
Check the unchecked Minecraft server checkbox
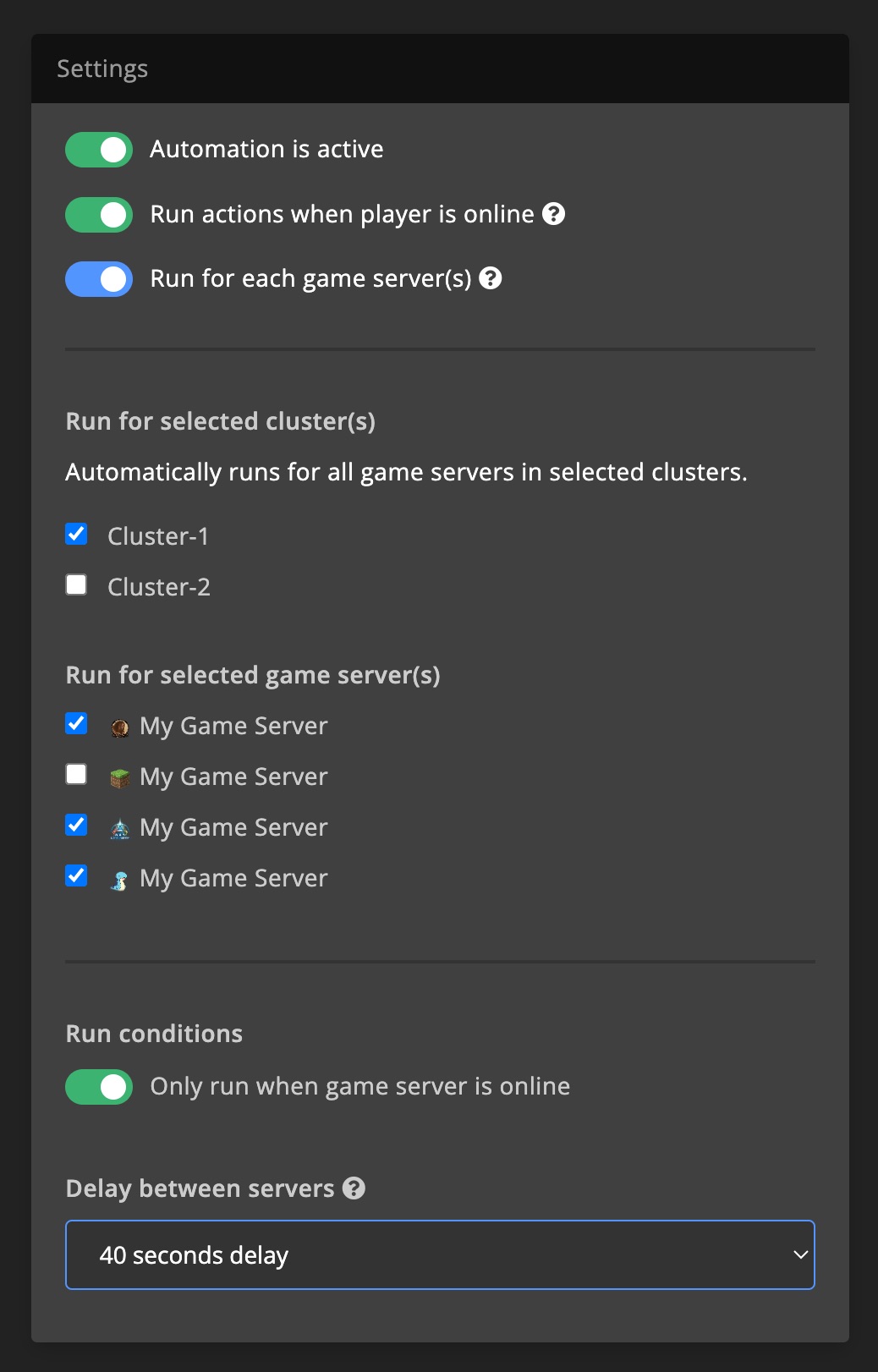(76, 773)
